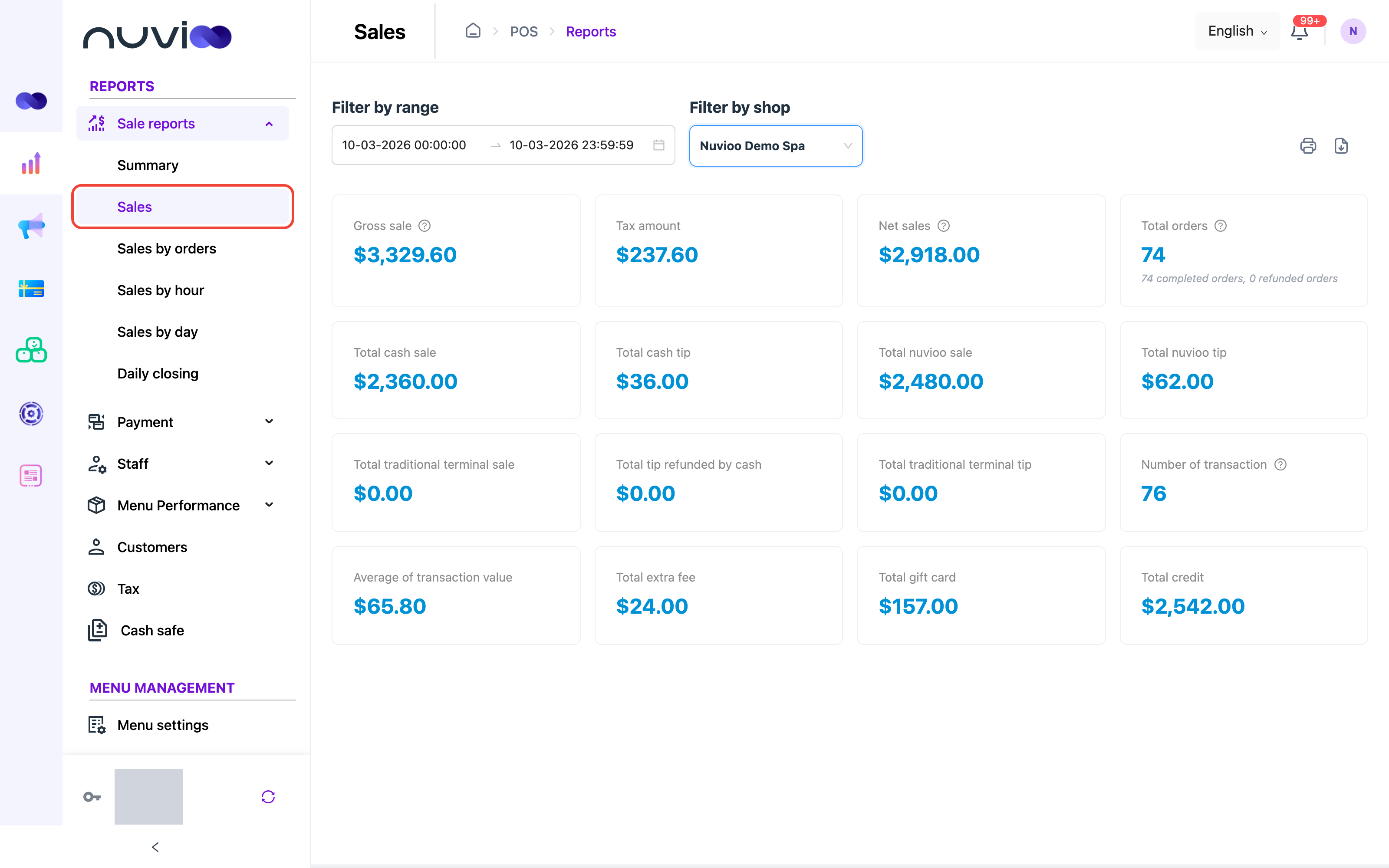
Task: Open the Nuvioo home icon in left rail
Action: 31,101
